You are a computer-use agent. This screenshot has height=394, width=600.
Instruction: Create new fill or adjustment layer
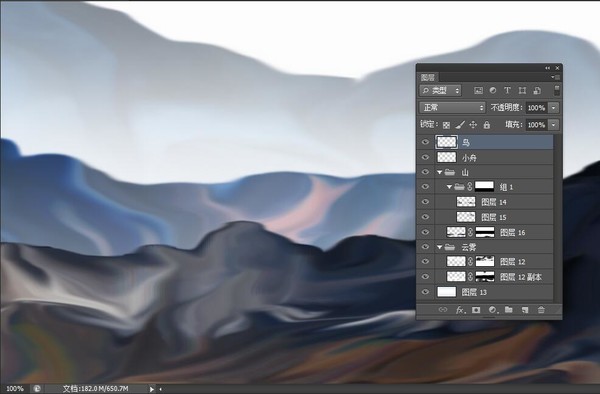493,310
